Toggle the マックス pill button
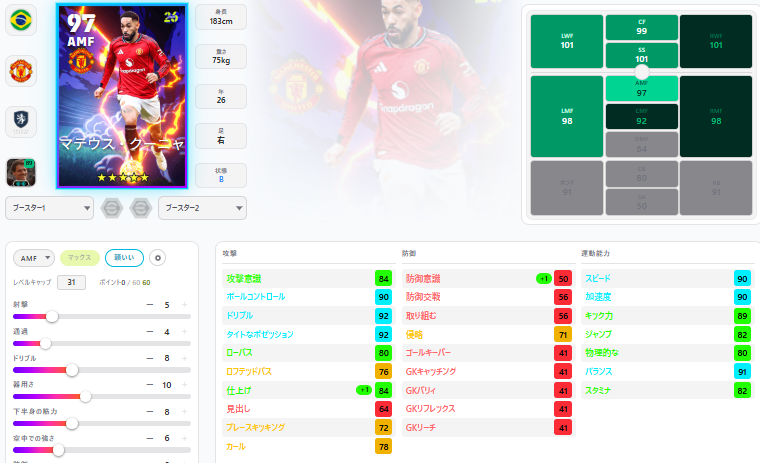This screenshot has height=463, width=760. click(x=79, y=258)
